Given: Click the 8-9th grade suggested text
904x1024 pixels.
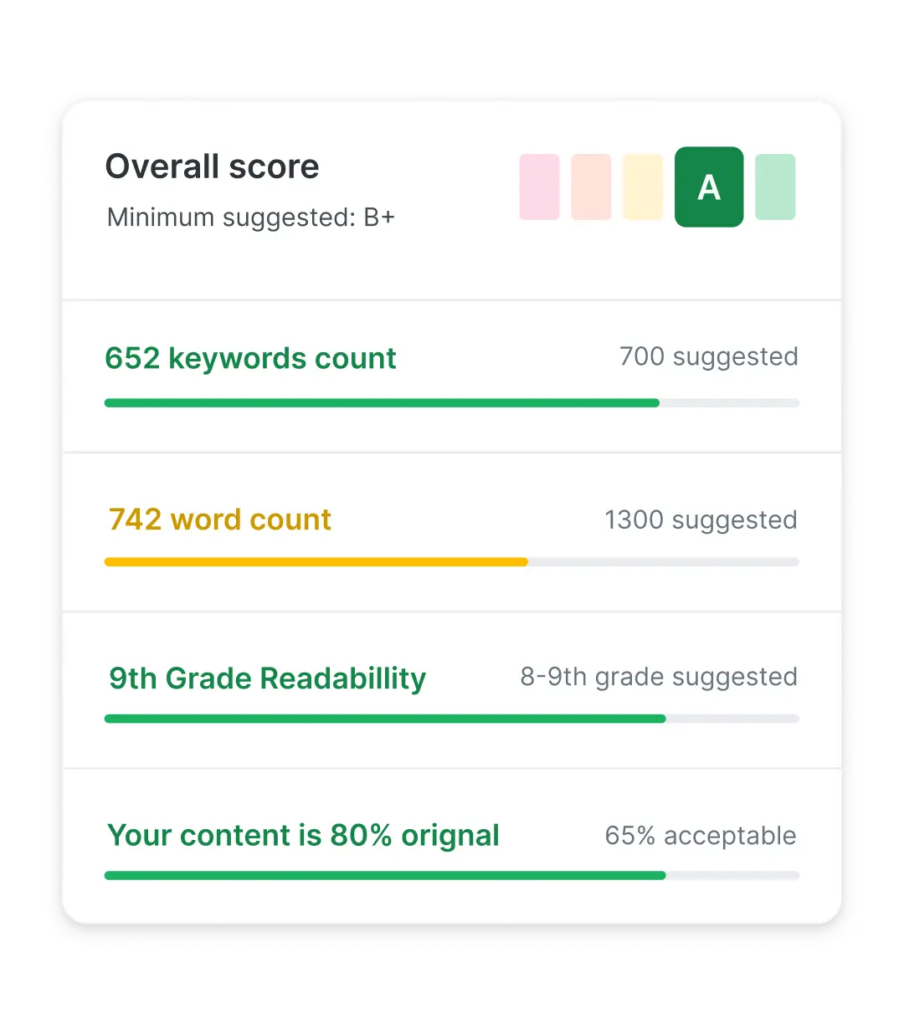Looking at the screenshot, I should click(x=658, y=677).
